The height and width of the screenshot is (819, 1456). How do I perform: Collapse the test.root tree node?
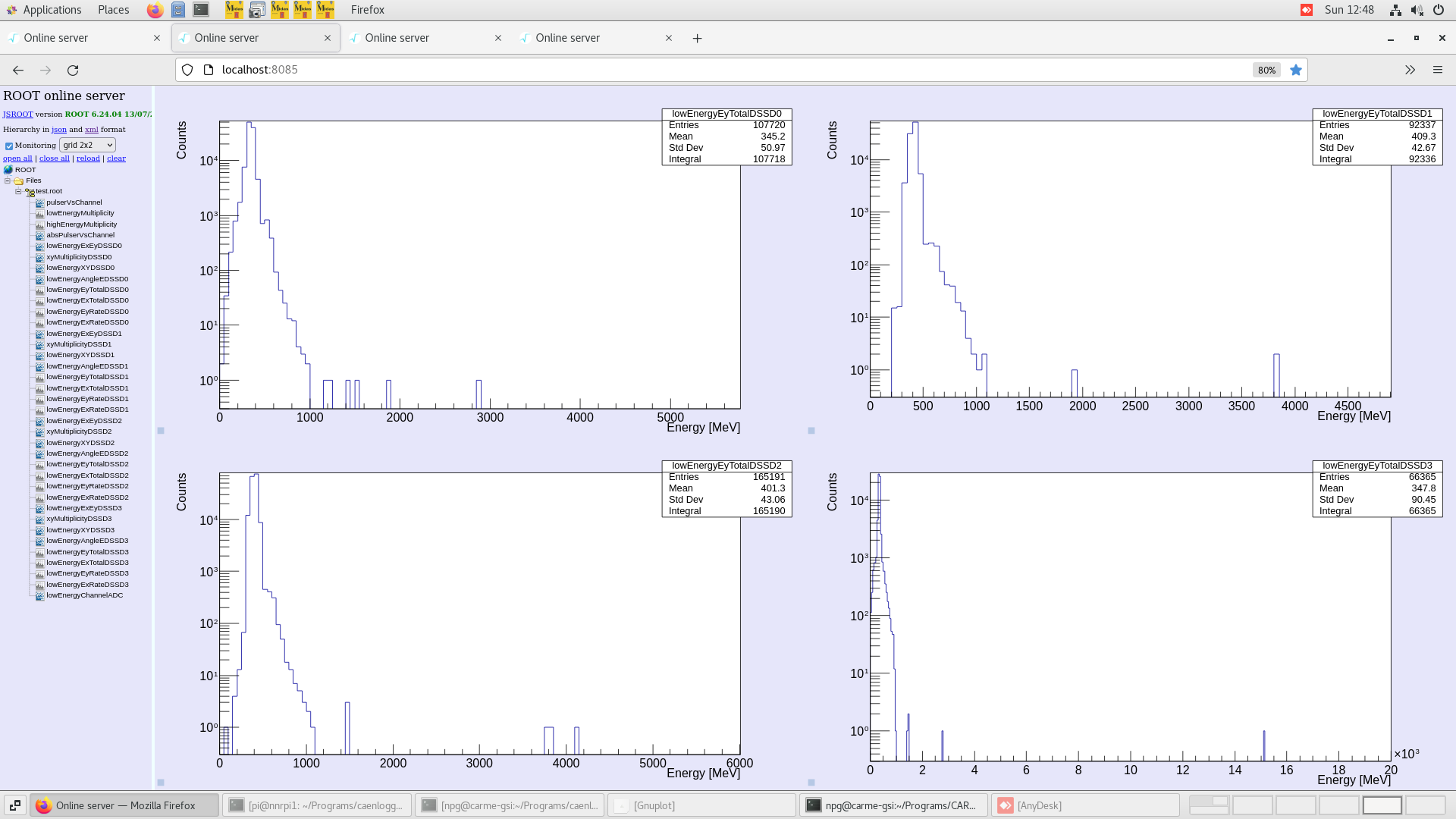18,191
